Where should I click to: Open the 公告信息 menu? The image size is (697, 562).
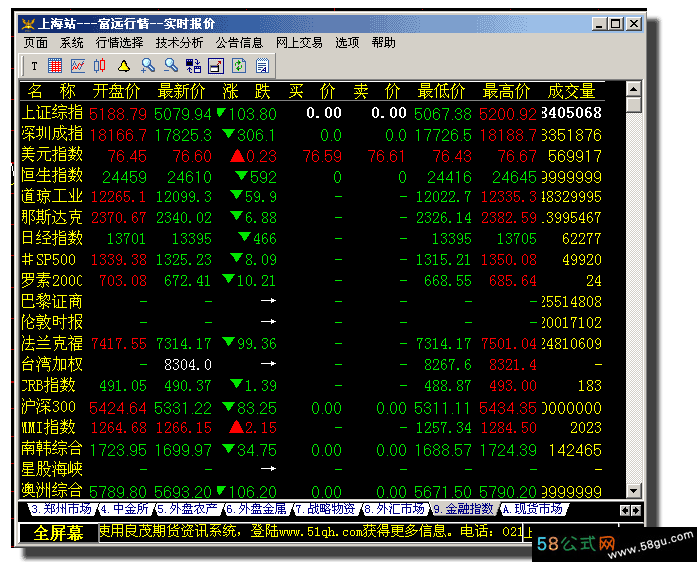coord(240,43)
